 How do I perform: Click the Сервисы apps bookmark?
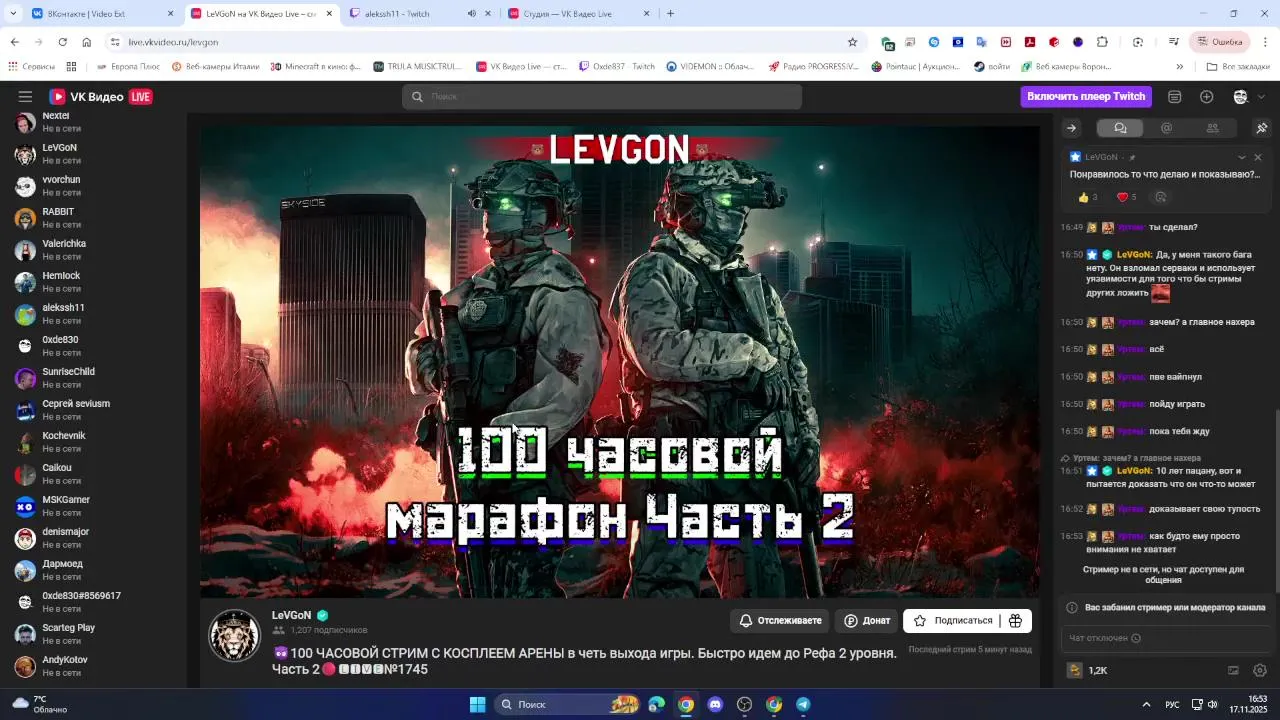31,67
